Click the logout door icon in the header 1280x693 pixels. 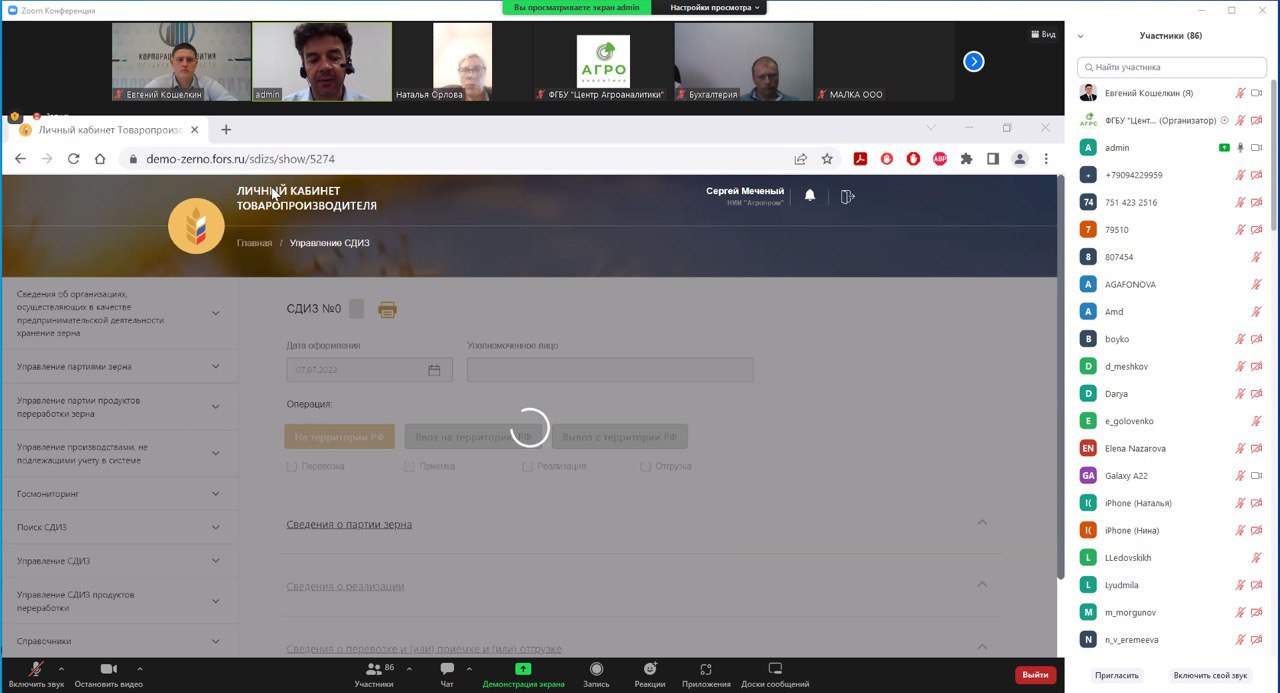[x=847, y=197]
